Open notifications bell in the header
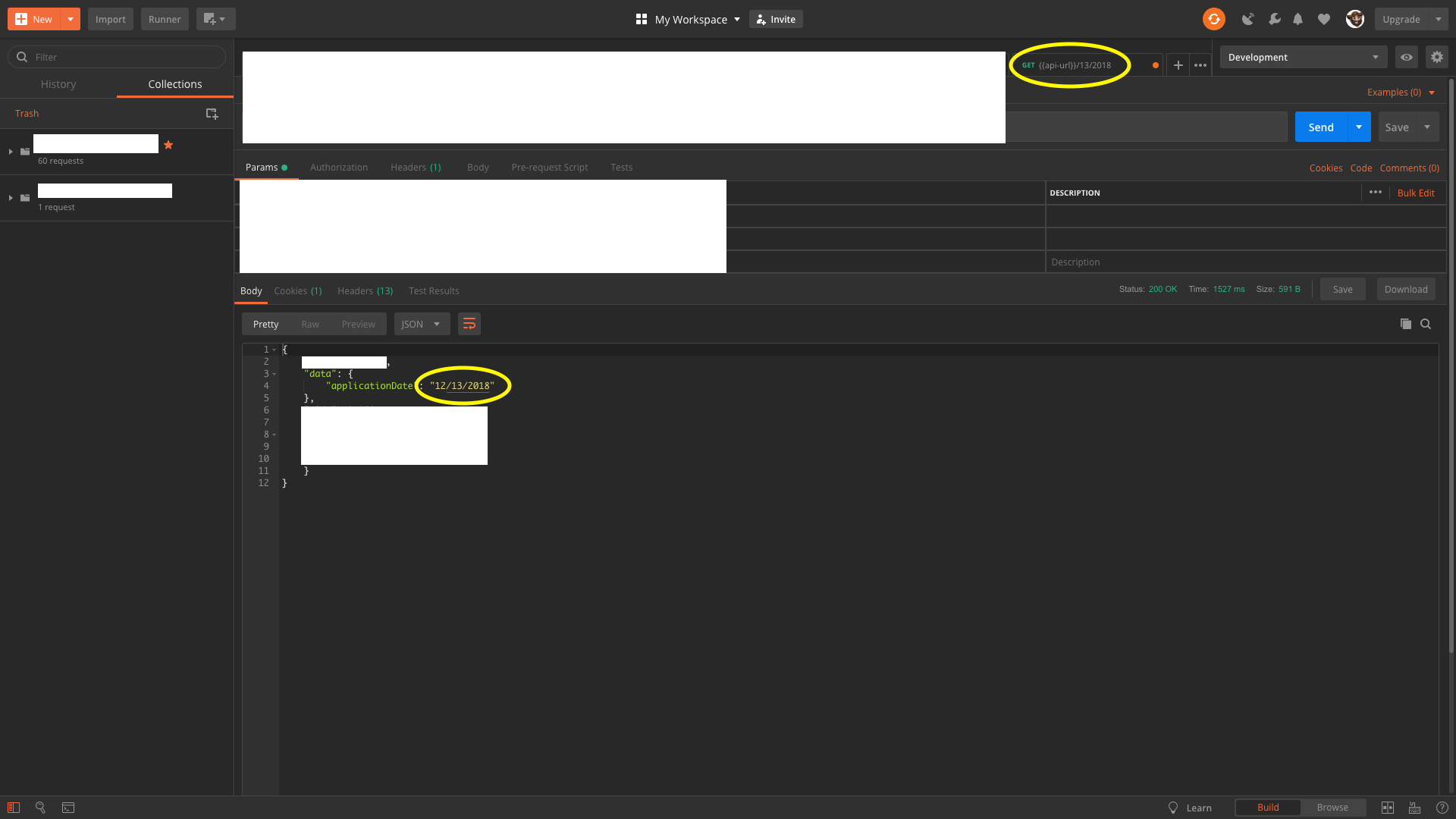 tap(1298, 19)
